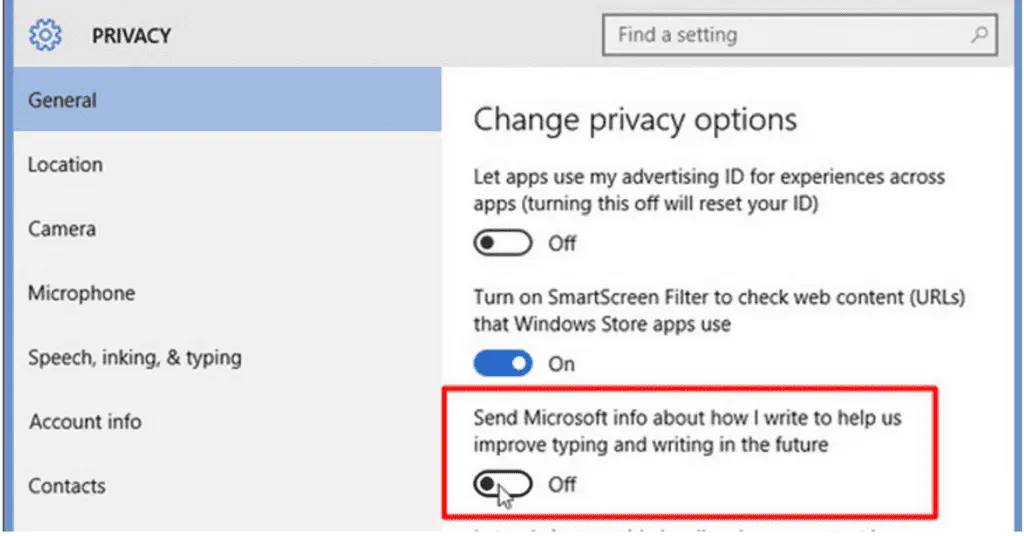The image size is (1024, 536).
Task: Click the Send Microsoft info description
Action: click(x=688, y=430)
